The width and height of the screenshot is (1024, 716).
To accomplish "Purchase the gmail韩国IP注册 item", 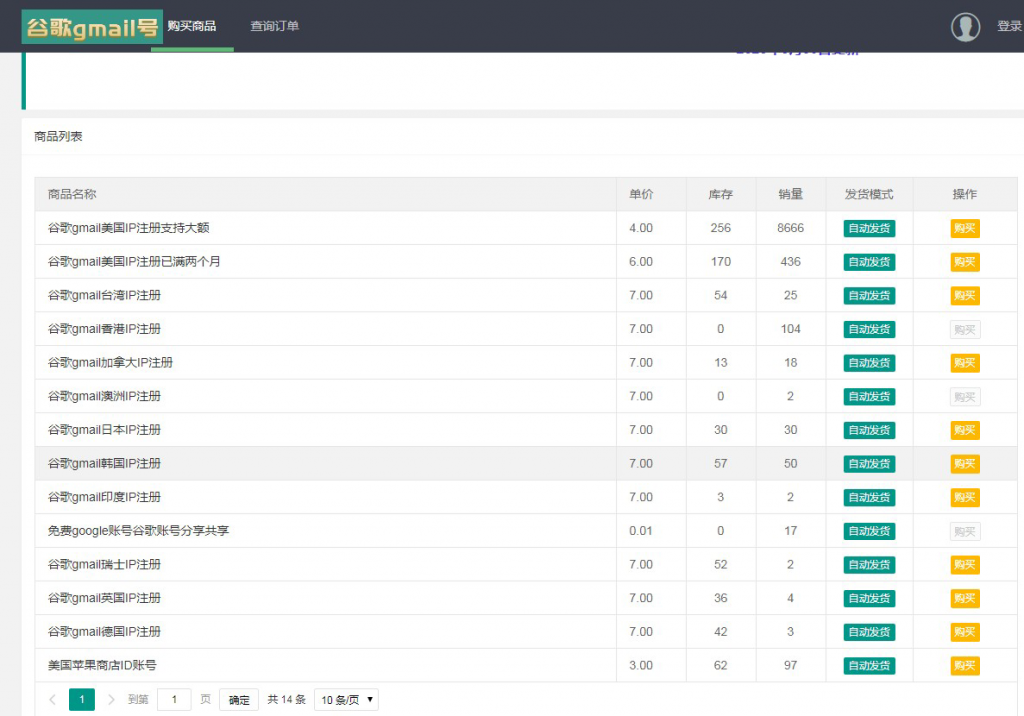I will 964,464.
